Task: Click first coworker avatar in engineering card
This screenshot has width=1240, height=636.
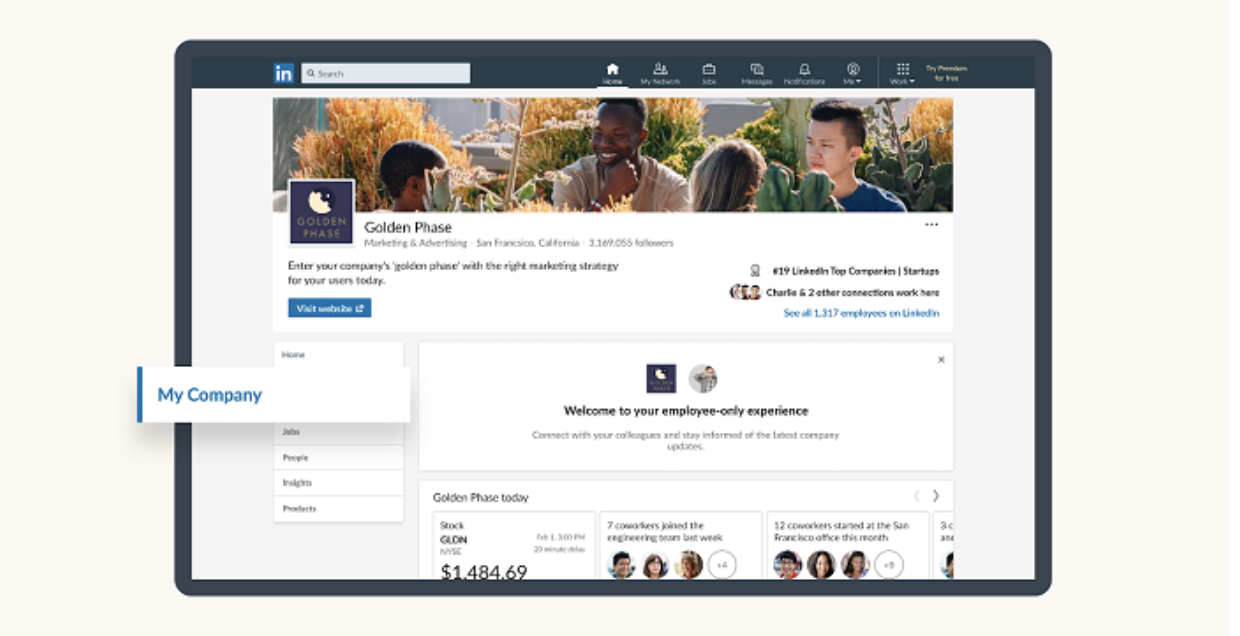Action: click(621, 565)
